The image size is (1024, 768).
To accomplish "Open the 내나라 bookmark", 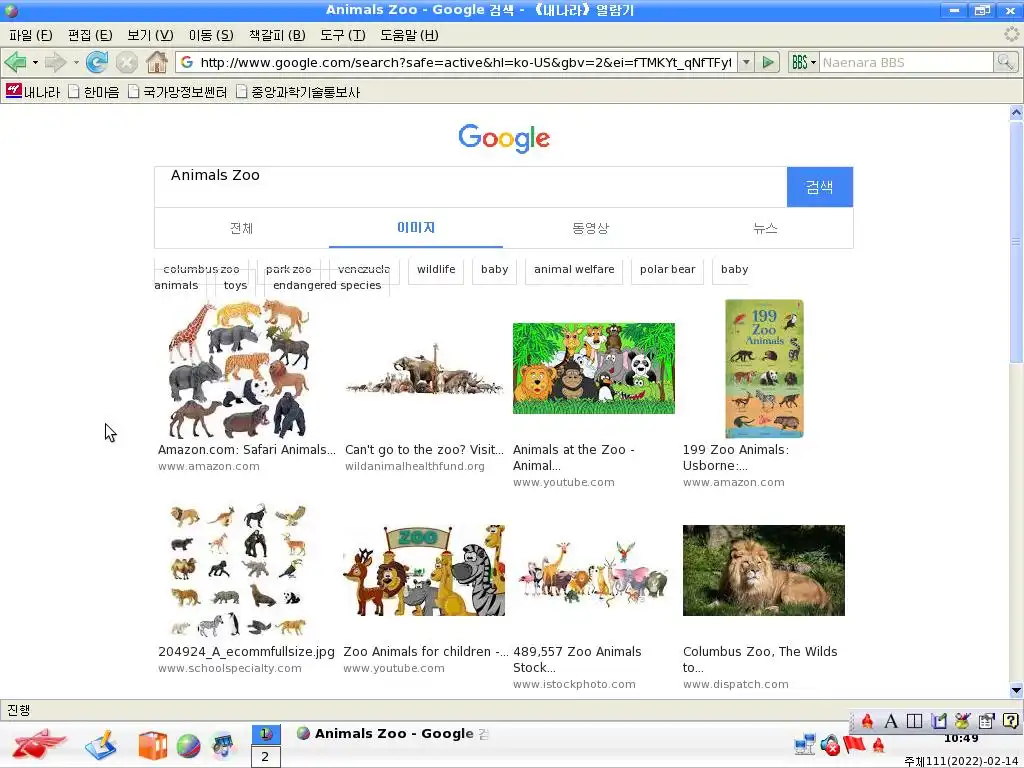I will (33, 92).
